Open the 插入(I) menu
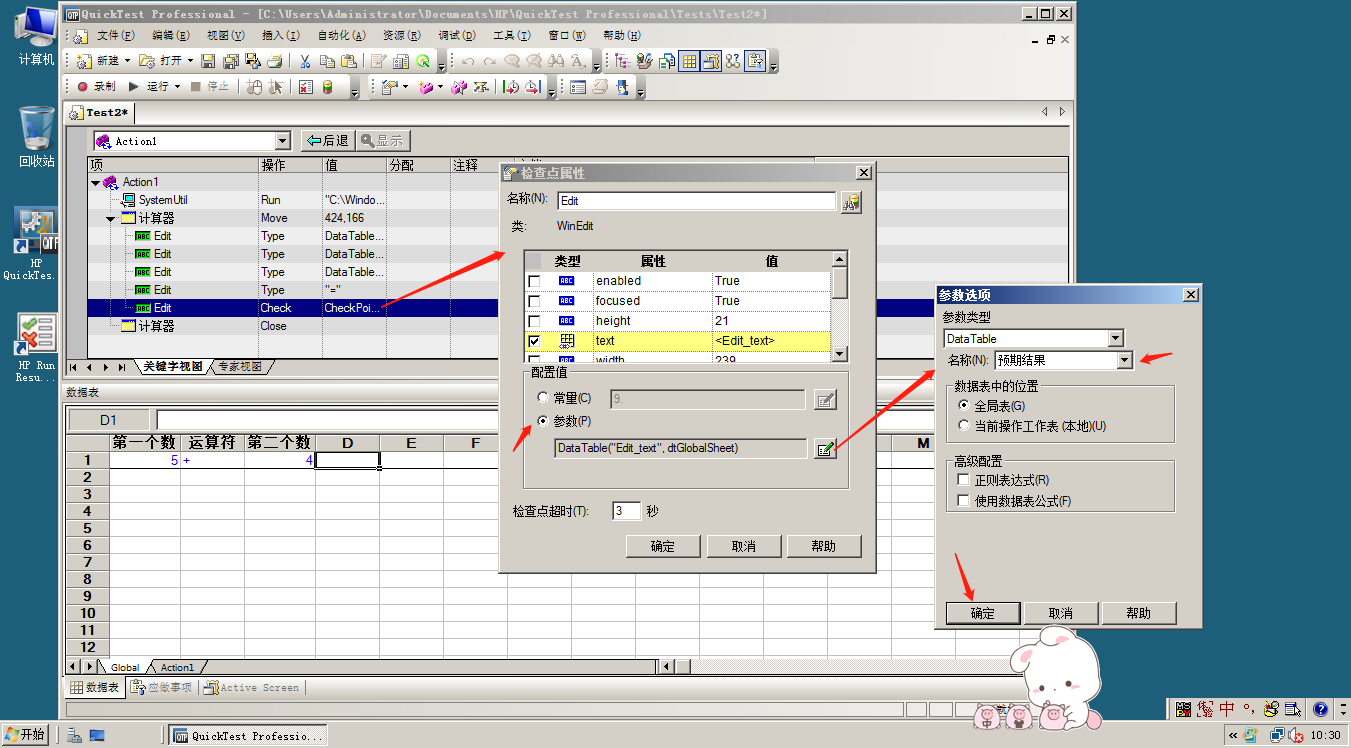1351x748 pixels. (x=280, y=35)
